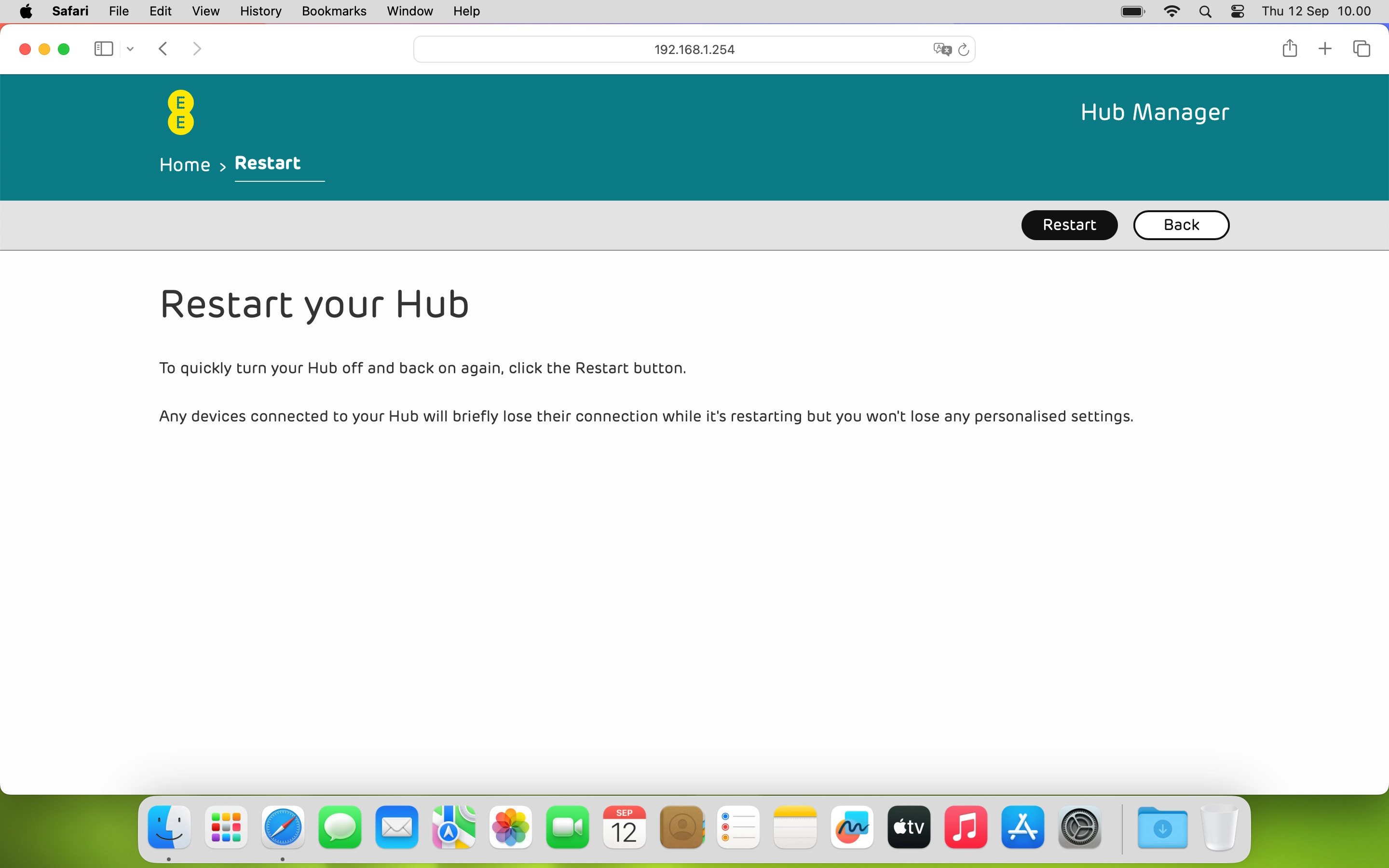Toggle the Safari sidebar
The width and height of the screenshot is (1389, 868).
[103, 49]
